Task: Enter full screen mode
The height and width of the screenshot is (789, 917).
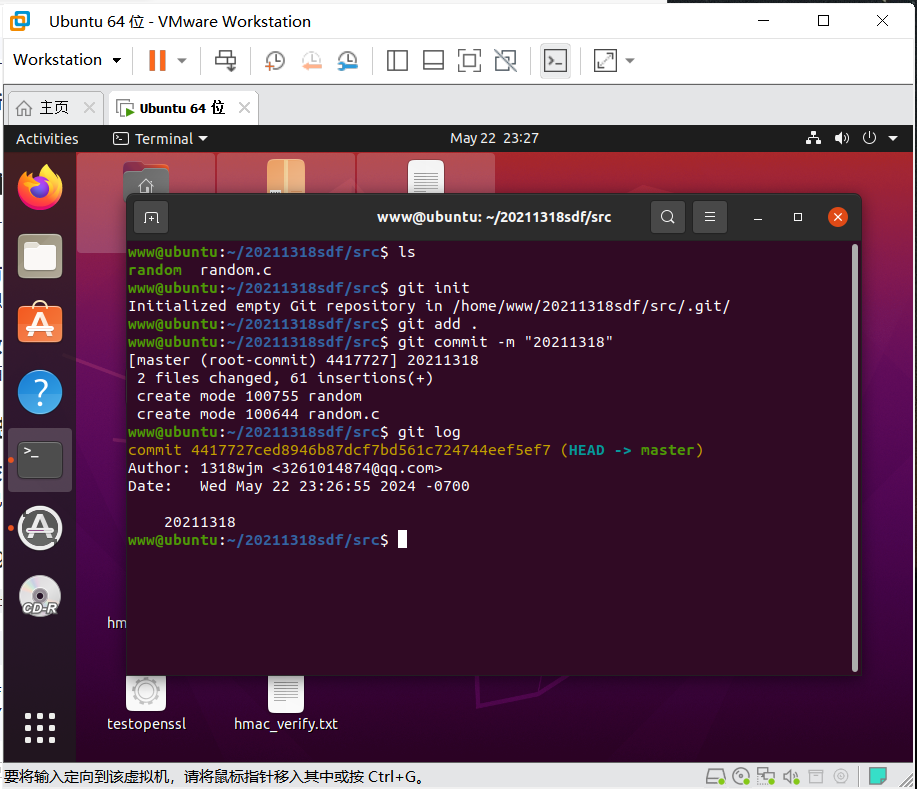Action: tap(469, 60)
